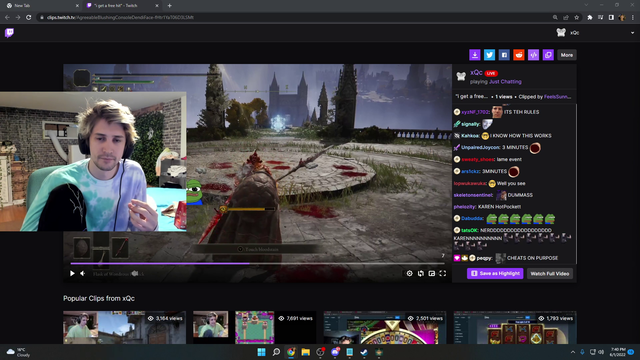The image size is (640, 360).
Task: Click the Twitch logo icon
Action: point(9,33)
